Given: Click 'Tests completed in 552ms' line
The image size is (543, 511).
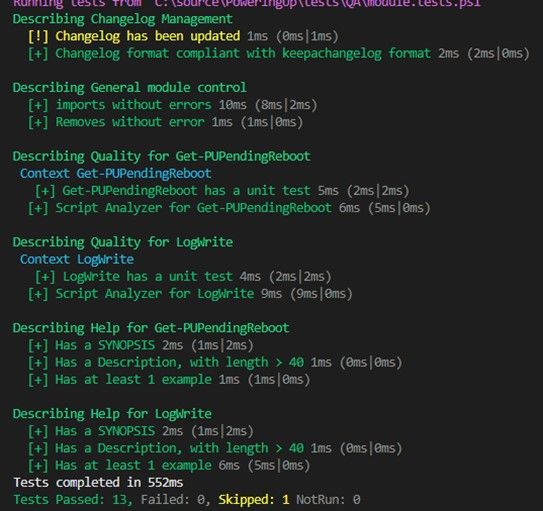Looking at the screenshot, I should click(98, 482).
